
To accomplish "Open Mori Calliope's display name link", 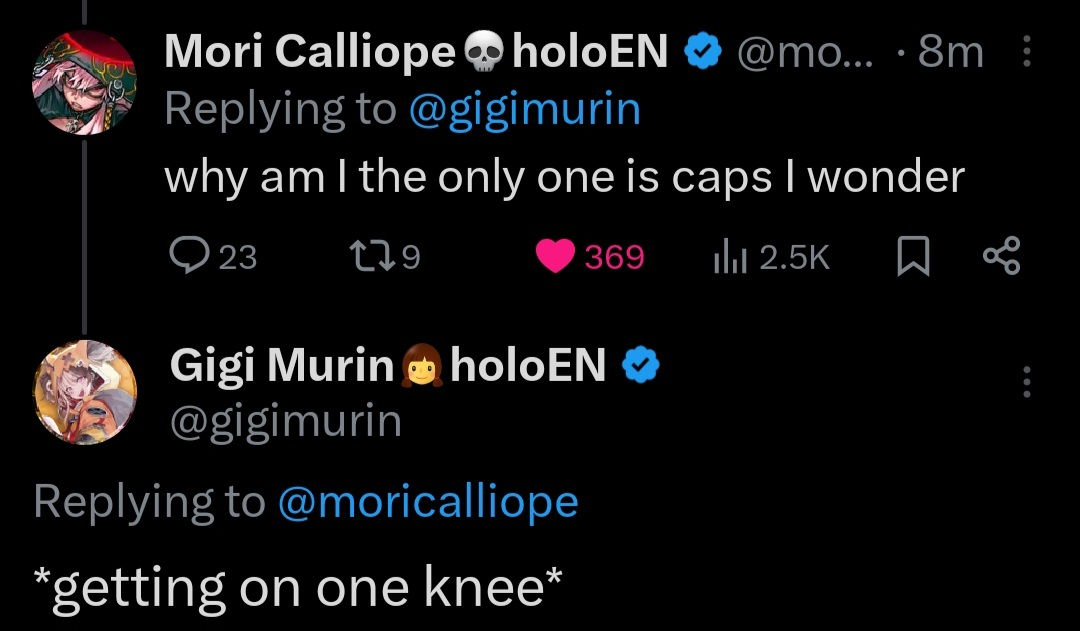I will [x=308, y=51].
